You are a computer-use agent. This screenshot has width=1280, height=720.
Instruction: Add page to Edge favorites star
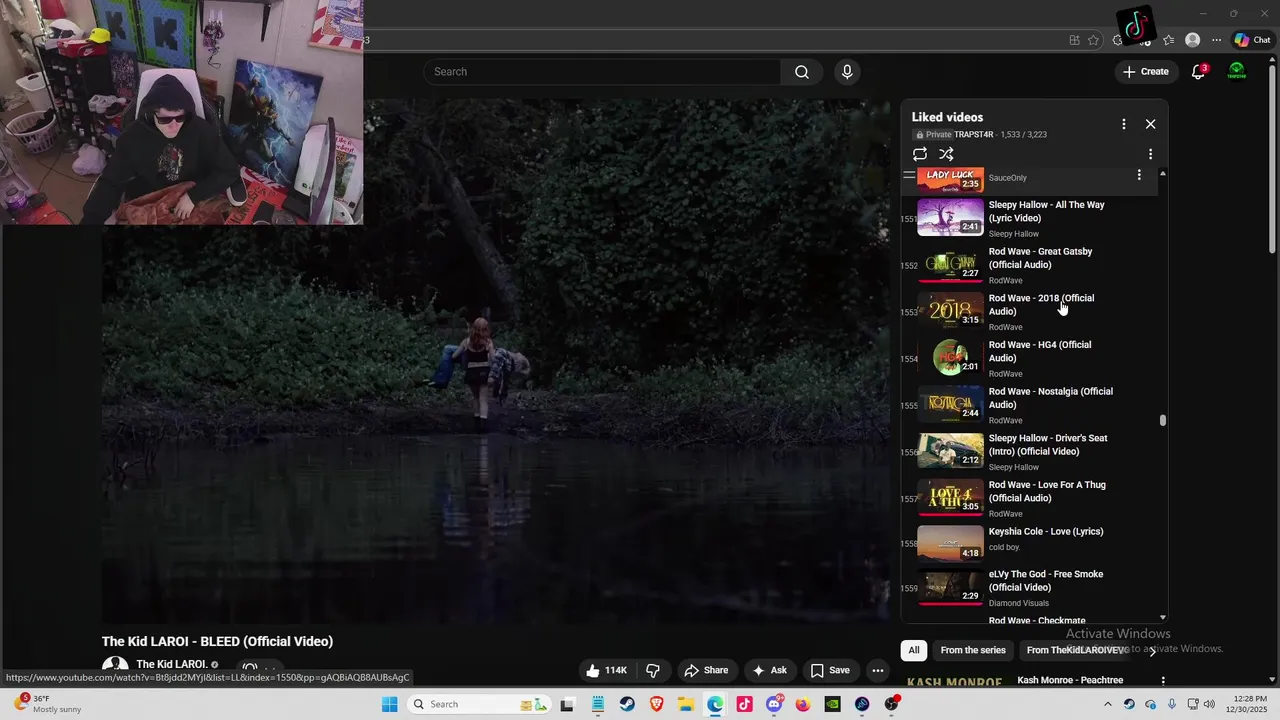pos(1093,40)
